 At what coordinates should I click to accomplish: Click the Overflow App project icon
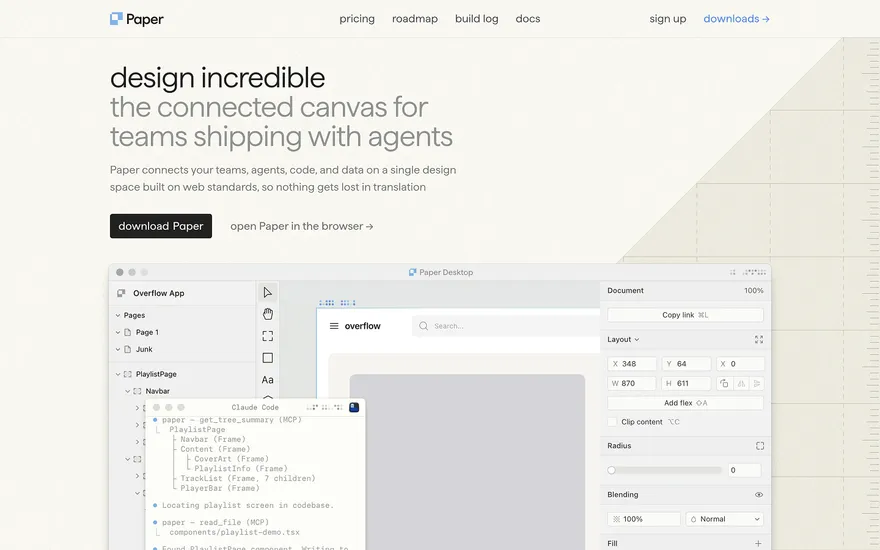pyautogui.click(x=121, y=293)
